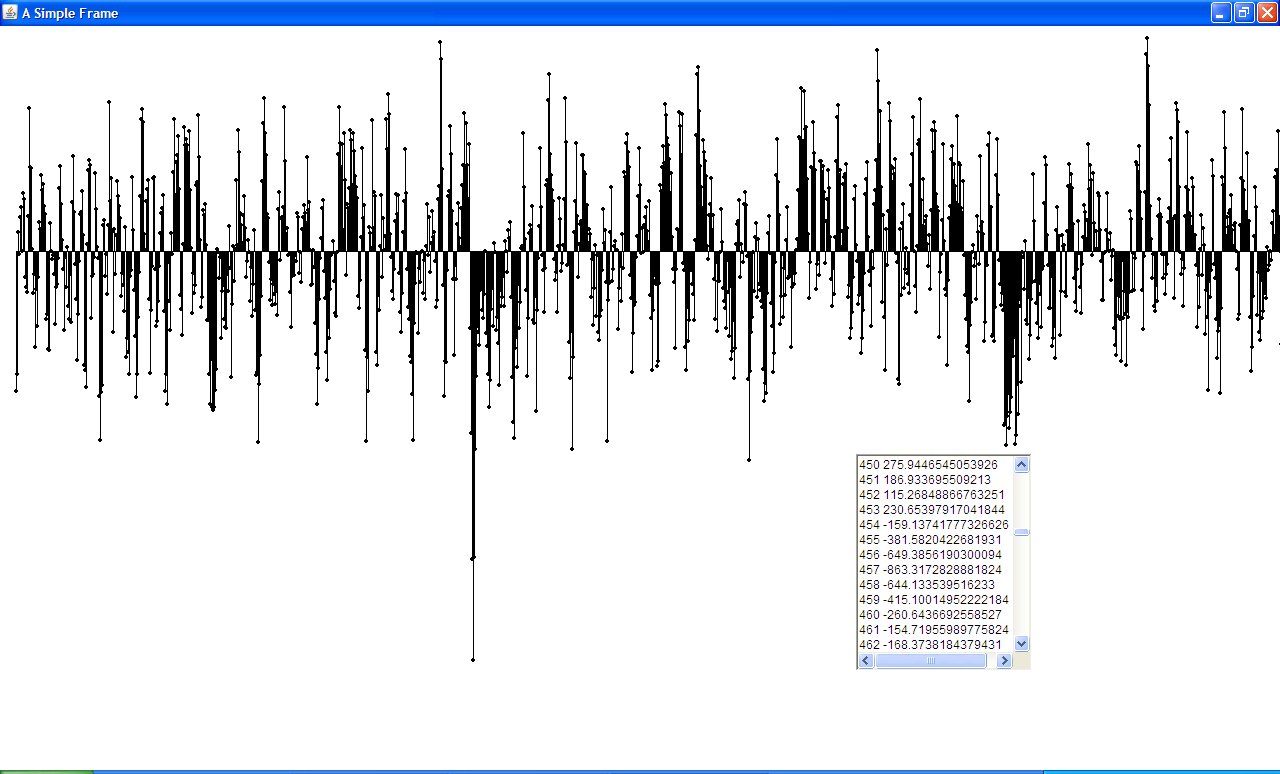This screenshot has height=774, width=1280.
Task: Select row "453 230.65397917041844"
Action: click(936, 510)
